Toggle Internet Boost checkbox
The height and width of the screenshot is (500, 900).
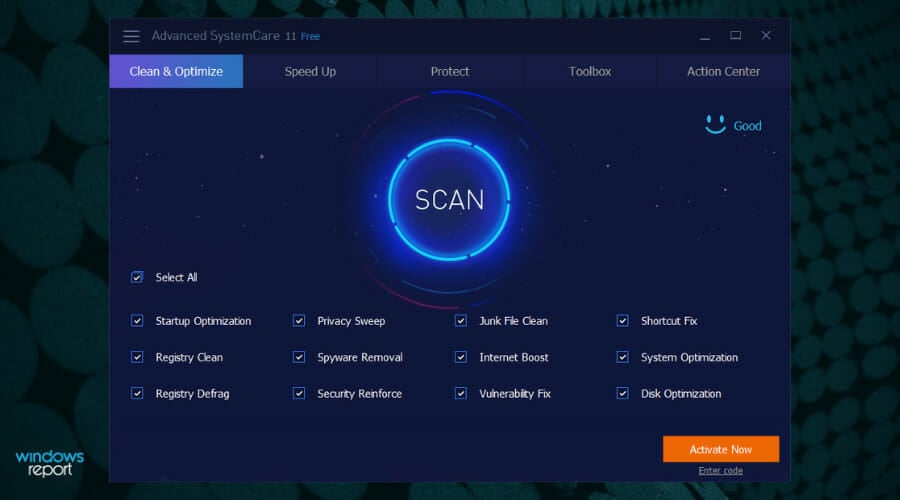coord(460,357)
